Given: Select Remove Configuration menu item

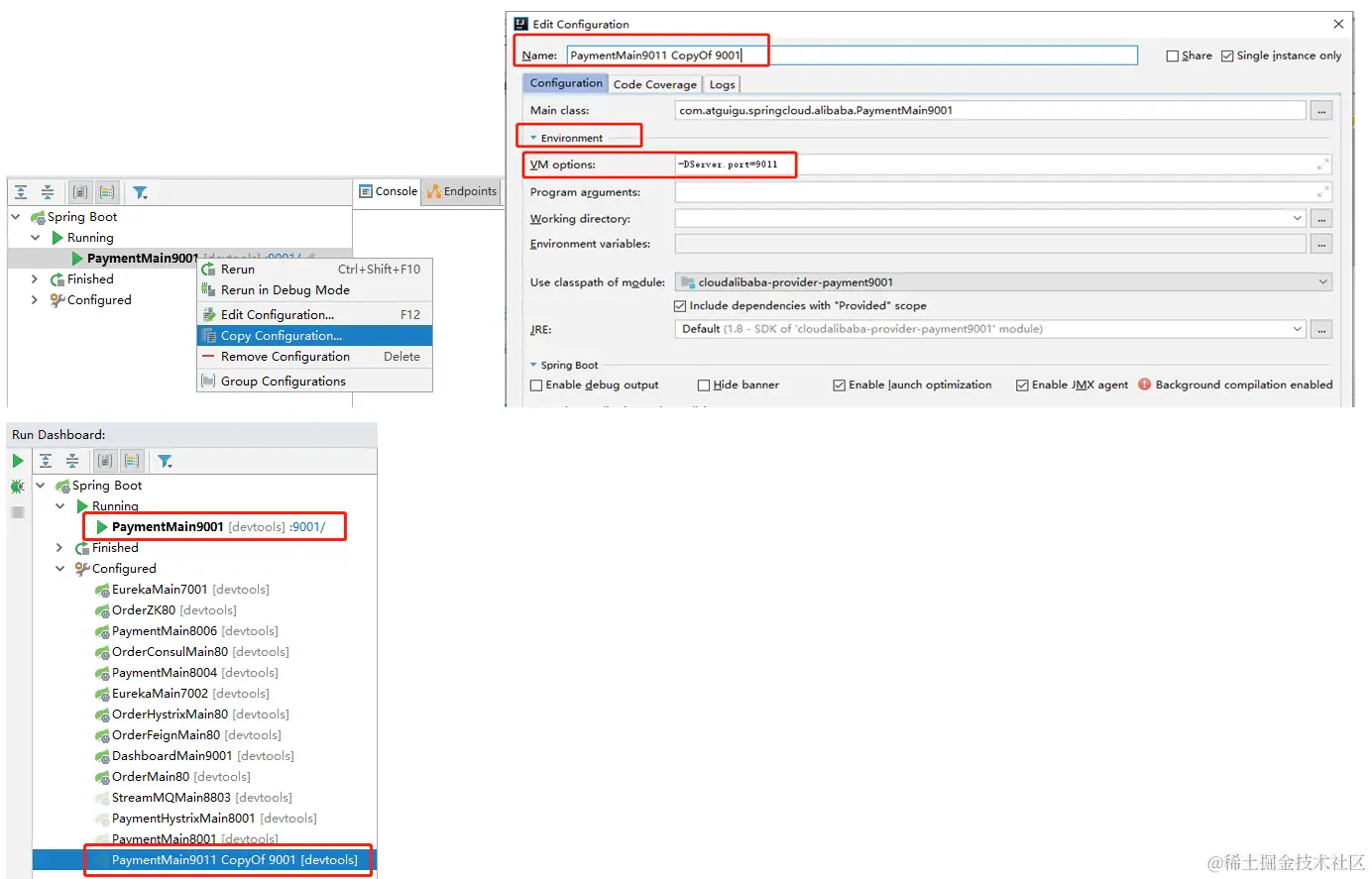Looking at the screenshot, I should pos(314,357).
